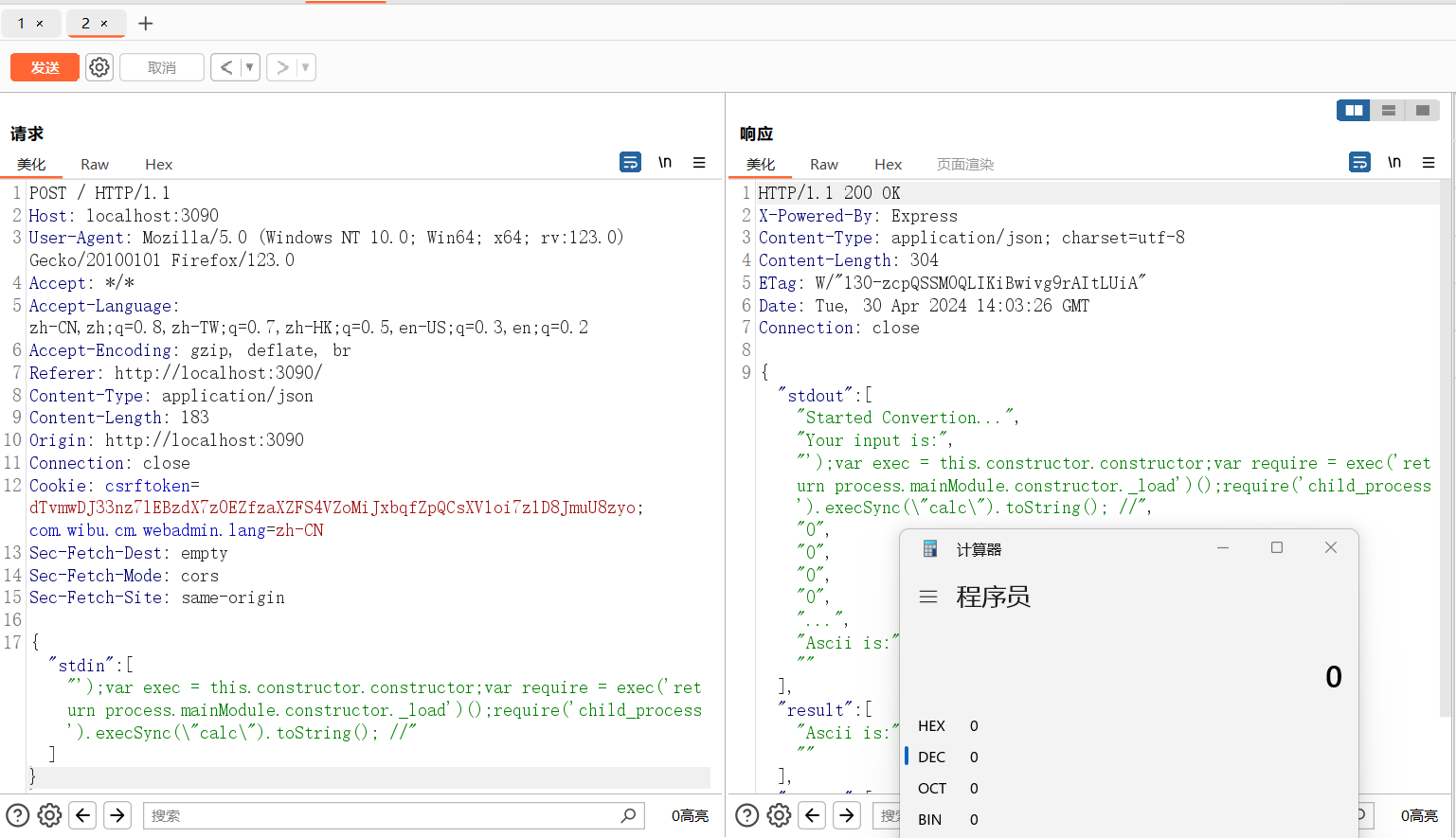Open request pane hamburger menu
The height and width of the screenshot is (838, 1456).
pyautogui.click(x=699, y=162)
